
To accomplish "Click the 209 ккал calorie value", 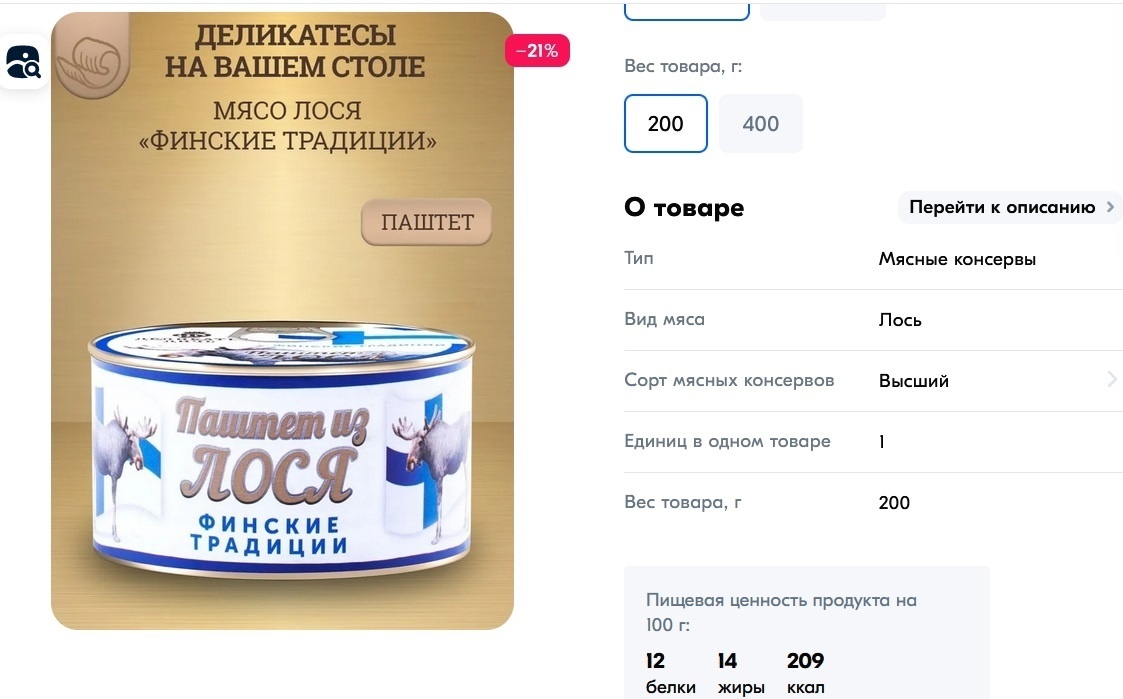I will [806, 673].
